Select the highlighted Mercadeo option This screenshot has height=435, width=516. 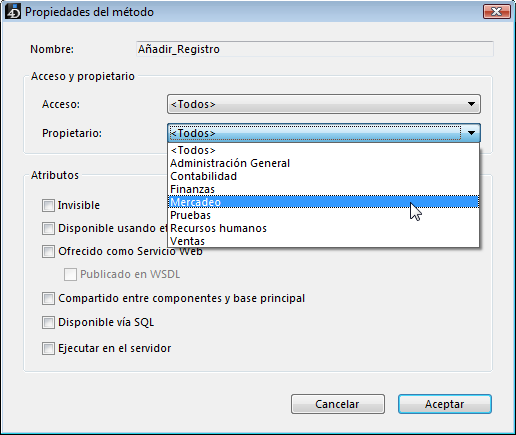tap(323, 202)
